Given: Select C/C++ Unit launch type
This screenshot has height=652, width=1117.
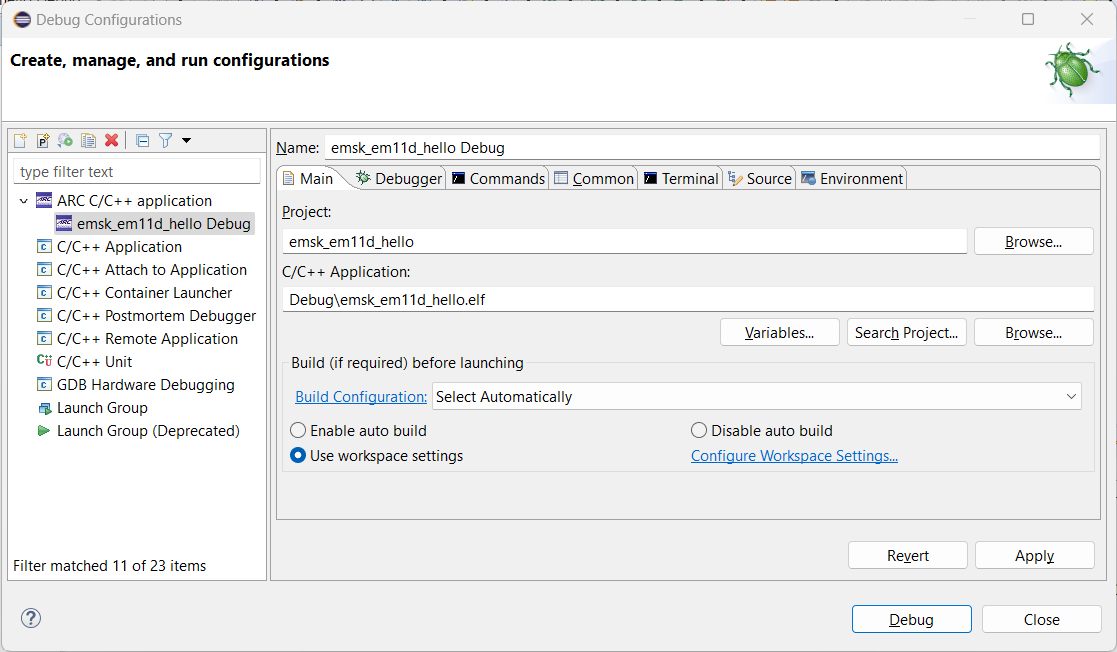Looking at the screenshot, I should [85, 361].
